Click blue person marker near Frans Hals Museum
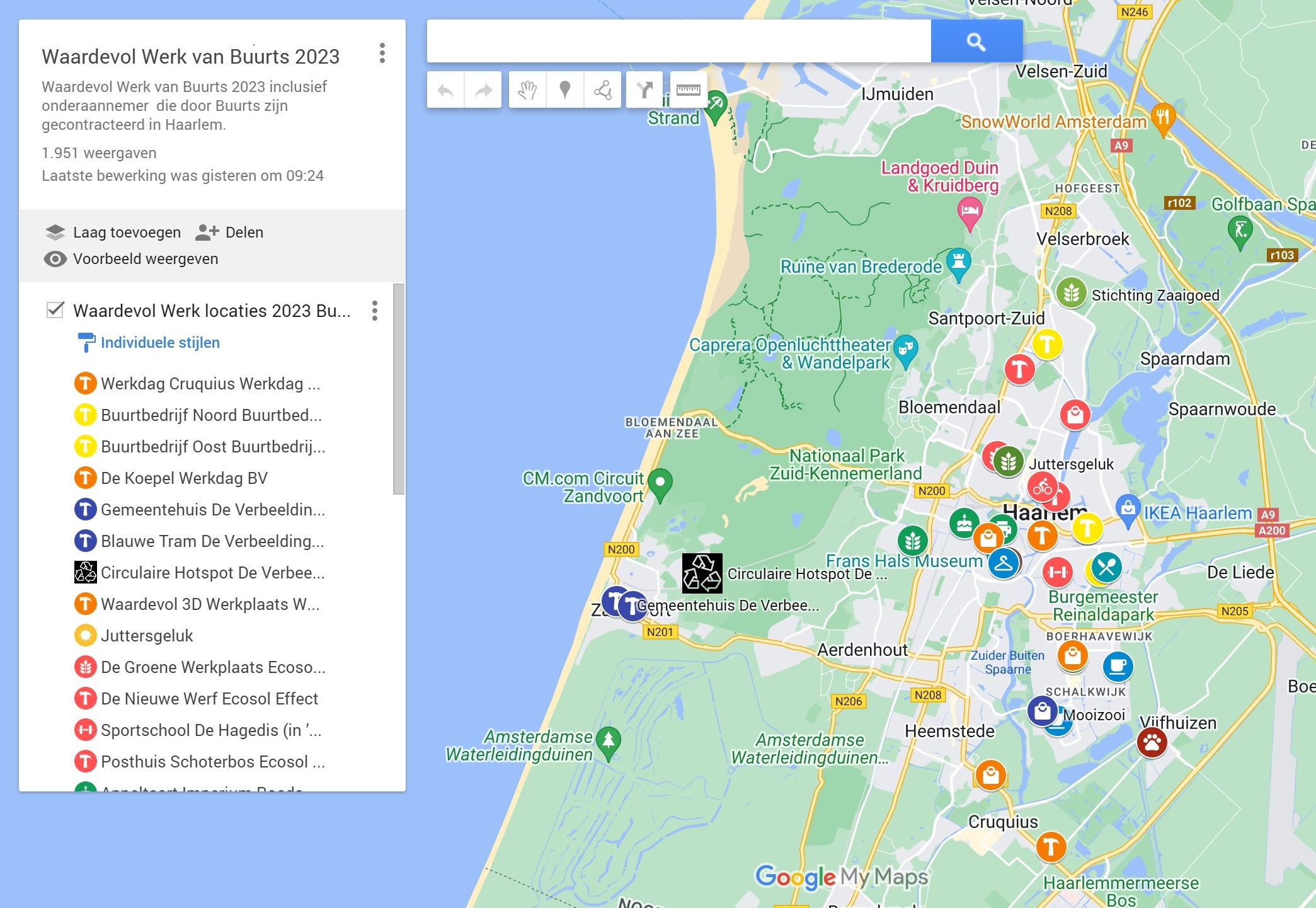The width and height of the screenshot is (1316, 908). click(1003, 563)
